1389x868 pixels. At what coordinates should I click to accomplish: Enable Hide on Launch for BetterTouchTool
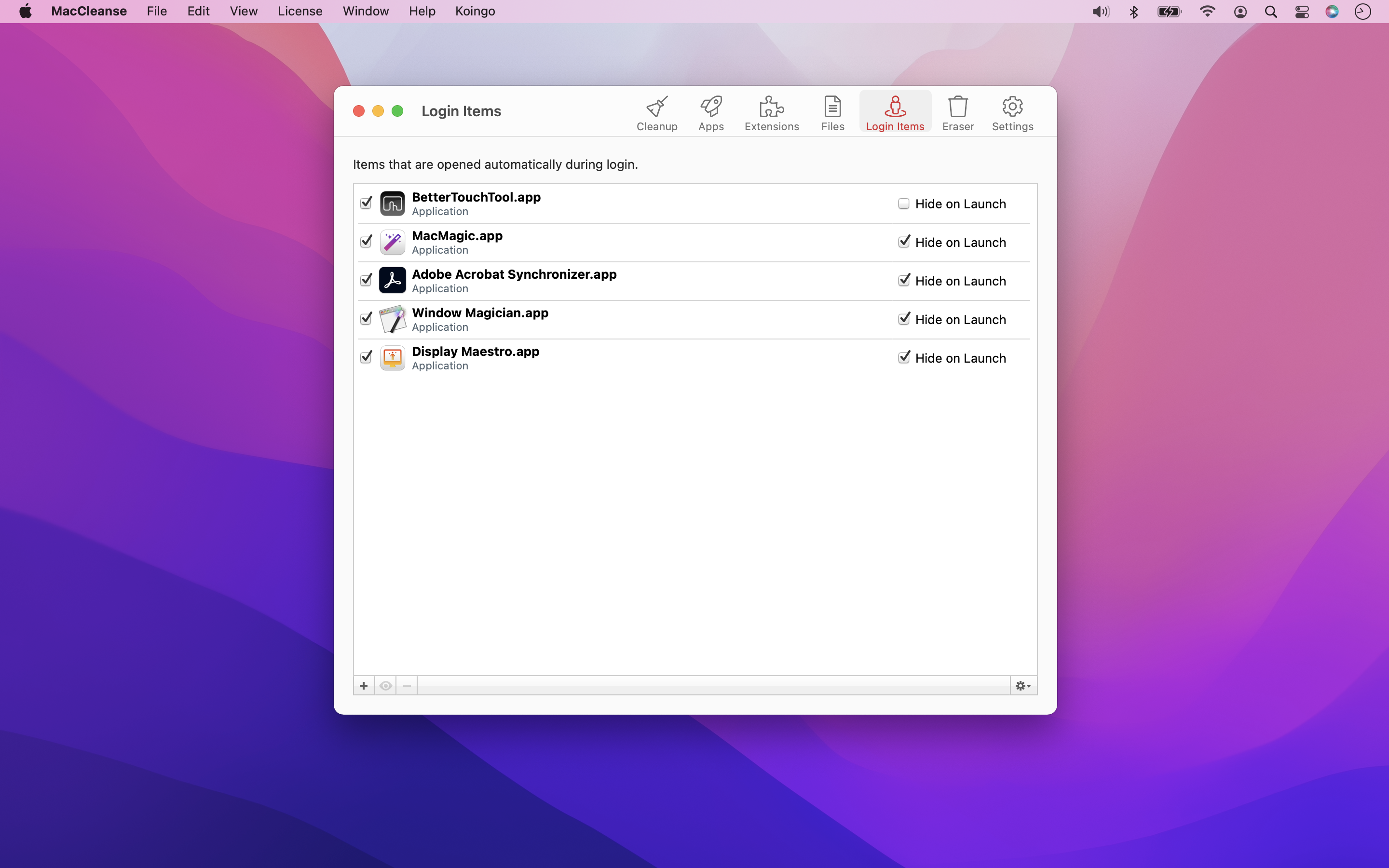(x=903, y=204)
